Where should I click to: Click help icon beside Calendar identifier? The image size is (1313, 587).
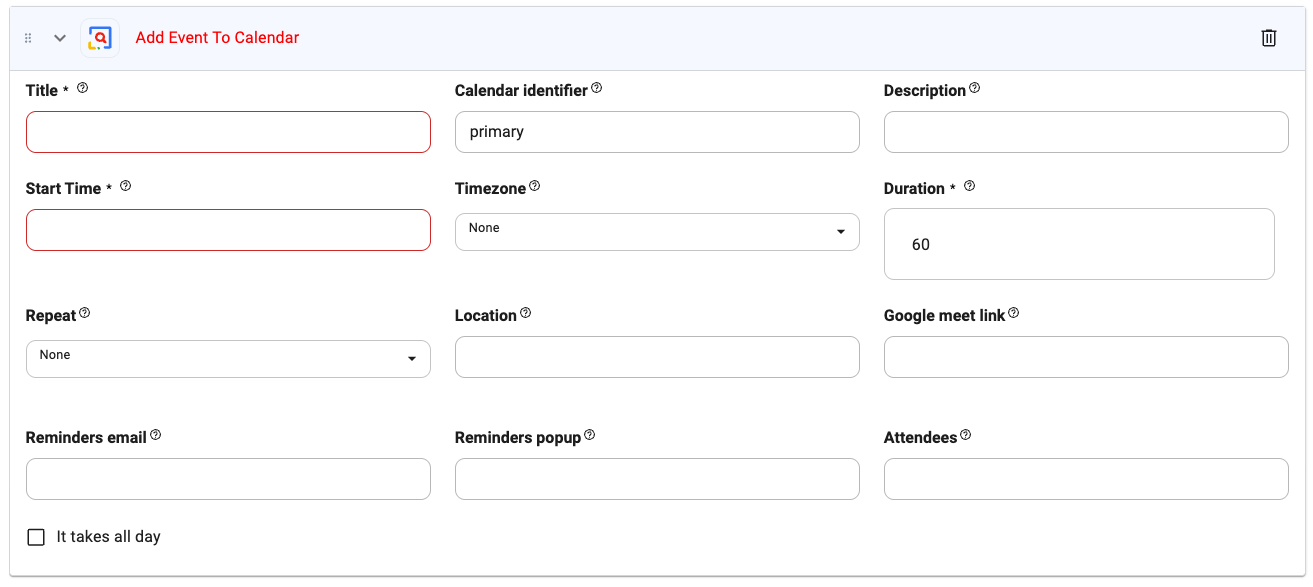click(597, 88)
